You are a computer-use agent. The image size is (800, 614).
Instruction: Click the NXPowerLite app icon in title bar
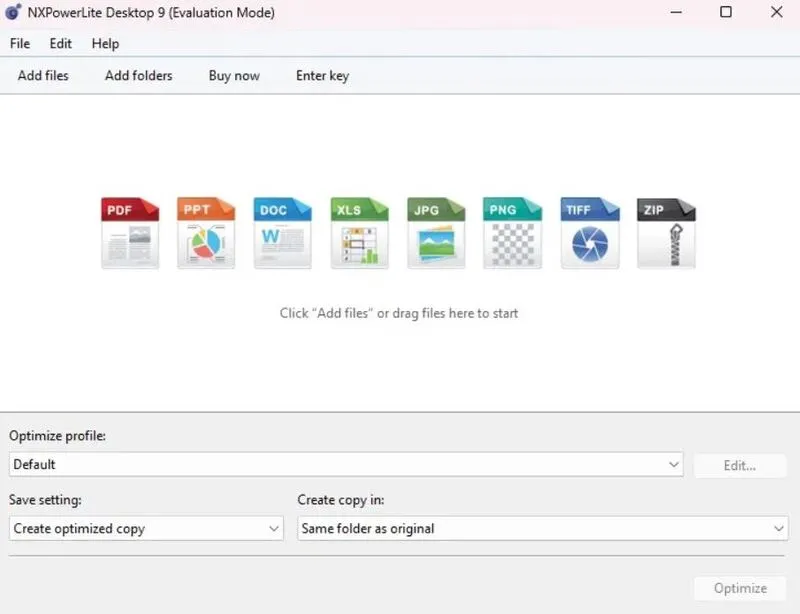(13, 13)
